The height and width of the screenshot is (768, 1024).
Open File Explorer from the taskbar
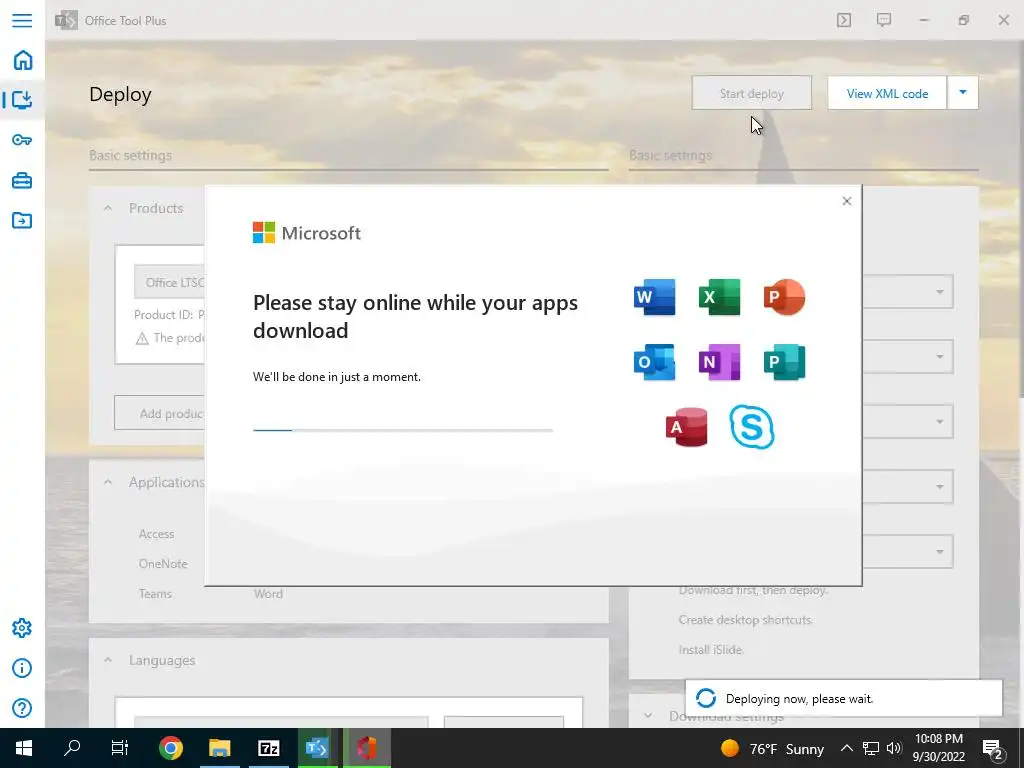click(219, 748)
